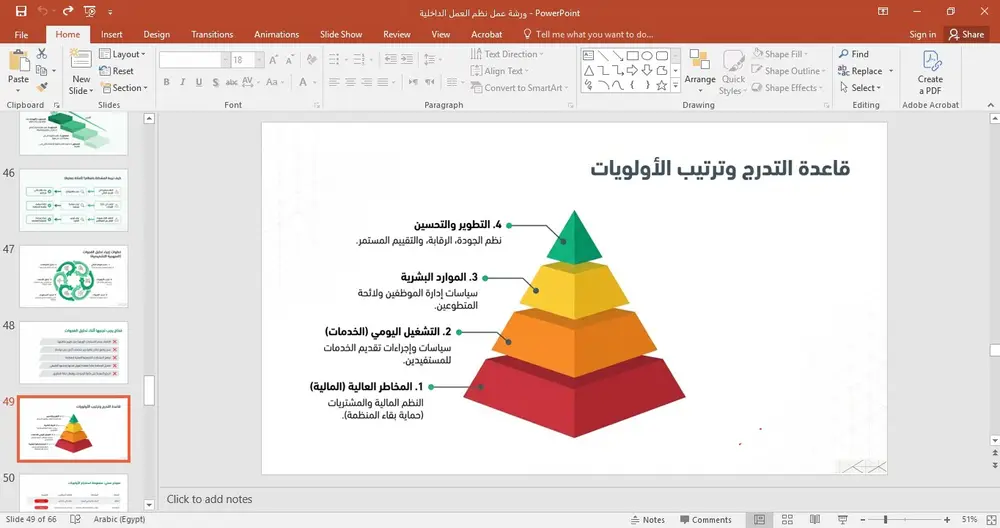This screenshot has width=1000, height=528.
Task: Toggle Italic formatting
Action: click(x=182, y=82)
